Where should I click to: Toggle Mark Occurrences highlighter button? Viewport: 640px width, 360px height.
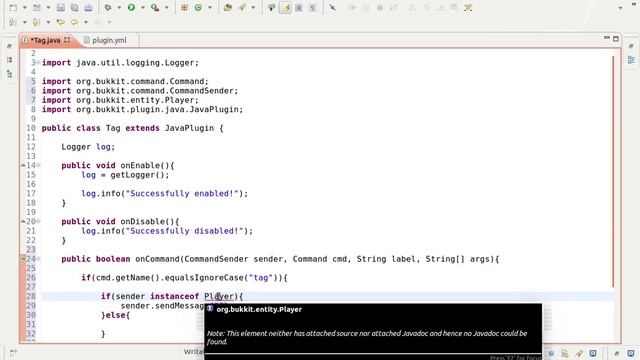tap(285, 7)
